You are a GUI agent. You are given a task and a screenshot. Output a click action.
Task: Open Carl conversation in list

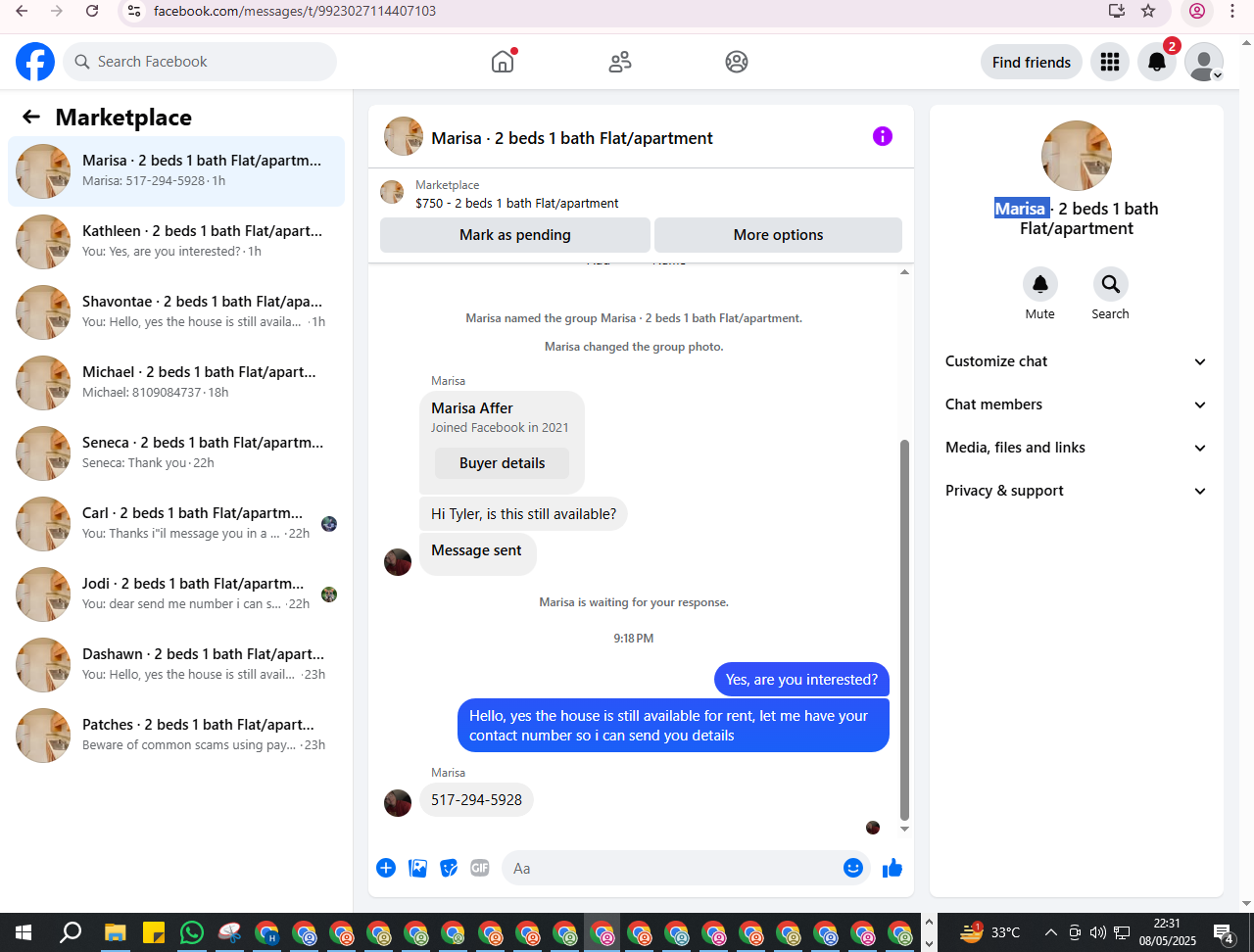point(176,524)
